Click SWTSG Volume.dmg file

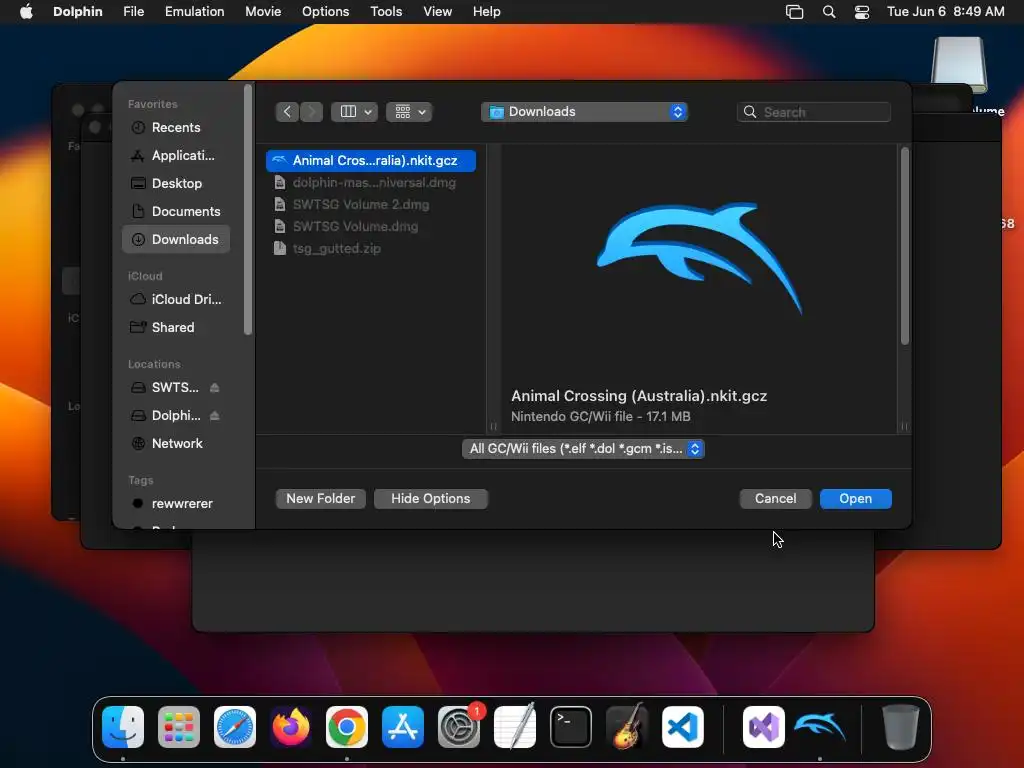[371, 227]
